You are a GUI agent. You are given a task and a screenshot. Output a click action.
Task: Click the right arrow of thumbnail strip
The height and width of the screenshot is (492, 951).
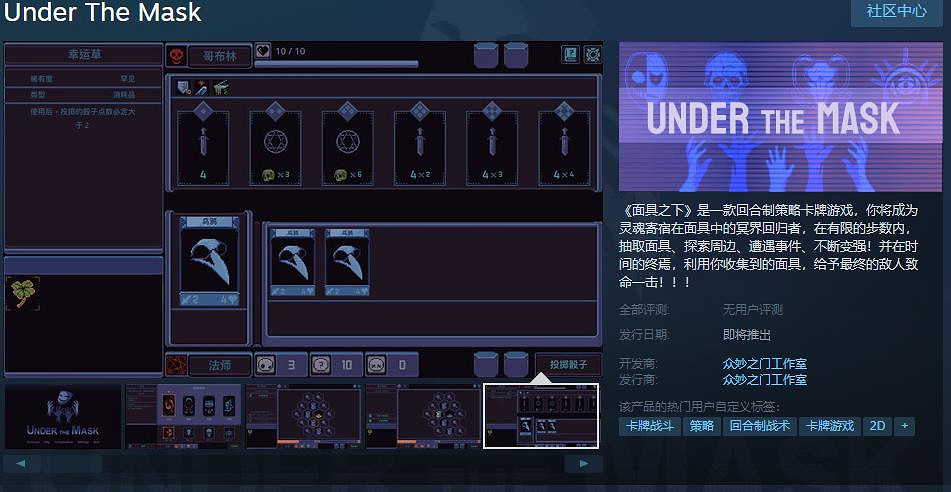click(x=583, y=464)
